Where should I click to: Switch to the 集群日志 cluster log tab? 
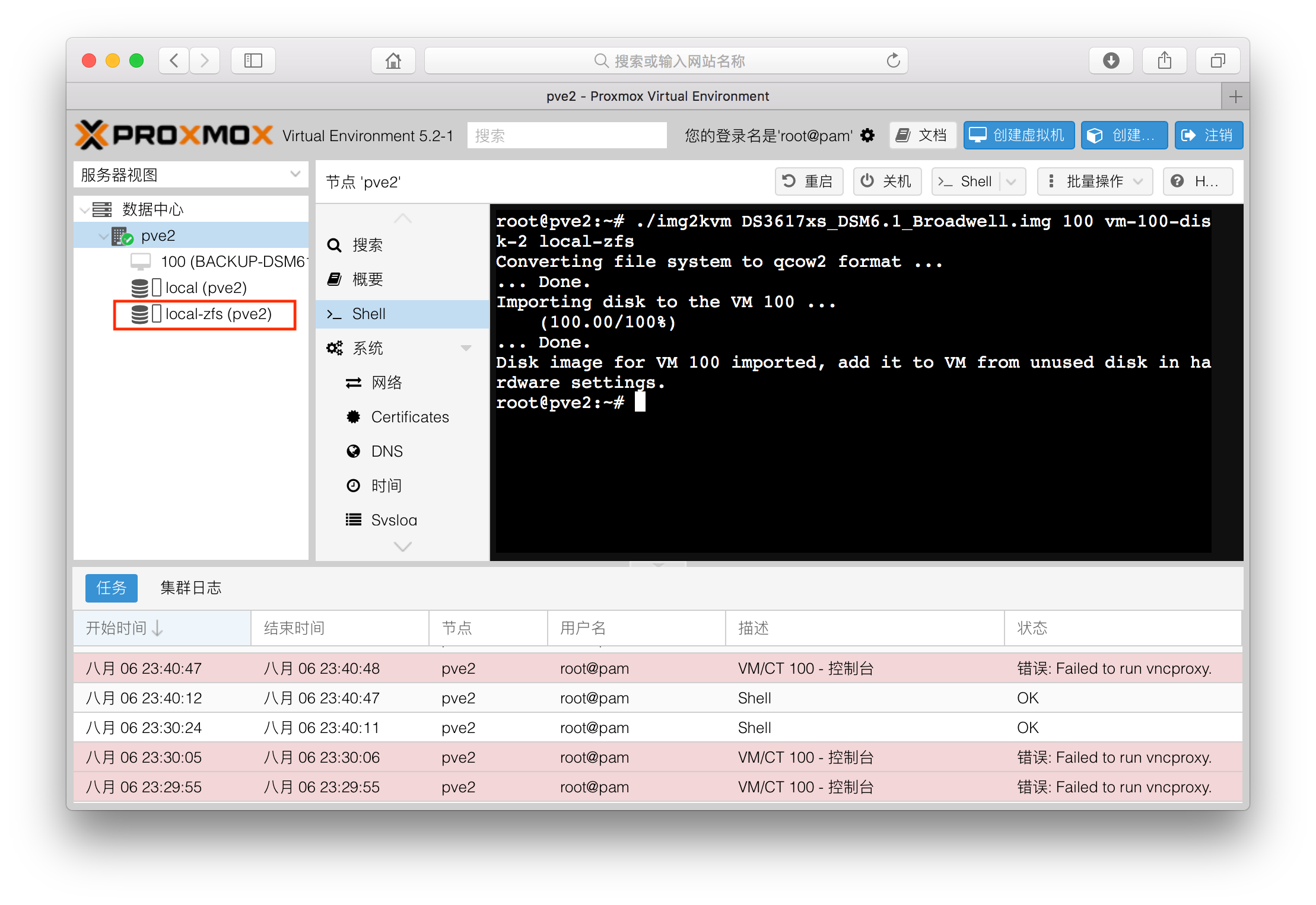click(x=190, y=588)
